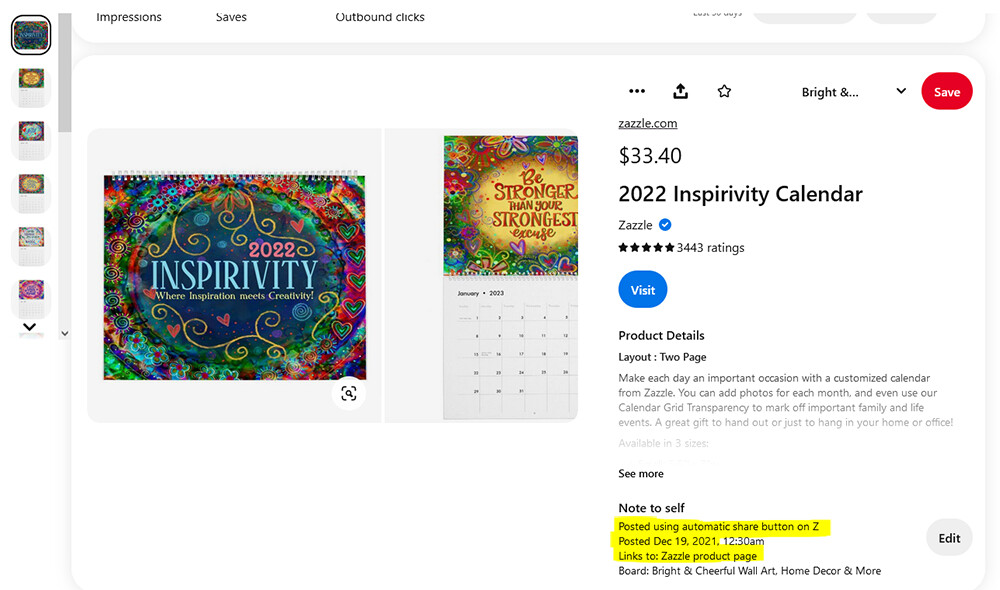Click the share upload icon
Image resolution: width=1000 pixels, height=590 pixels.
click(x=680, y=91)
